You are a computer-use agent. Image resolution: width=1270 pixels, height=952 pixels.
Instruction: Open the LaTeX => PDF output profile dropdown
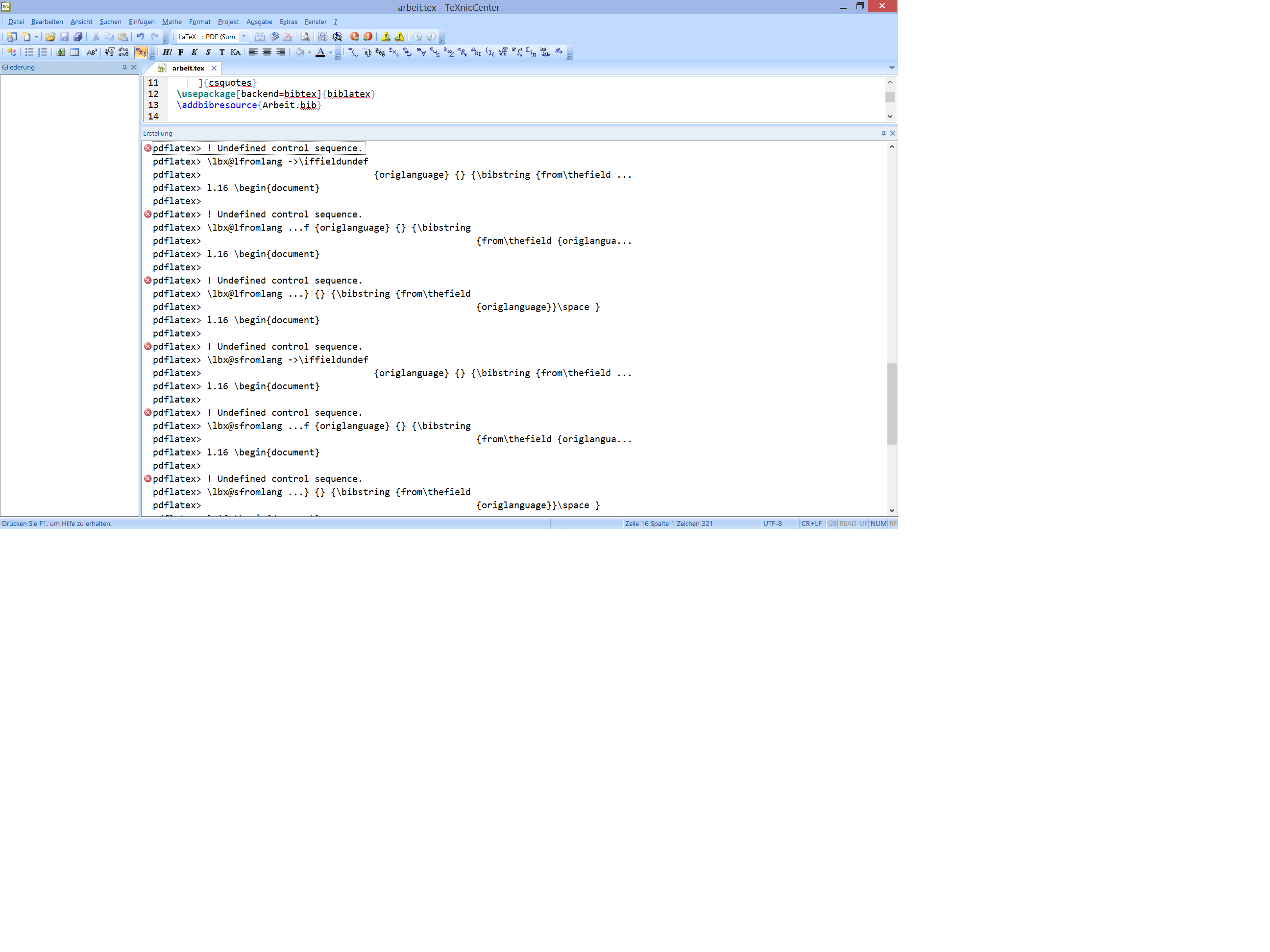pos(244,37)
